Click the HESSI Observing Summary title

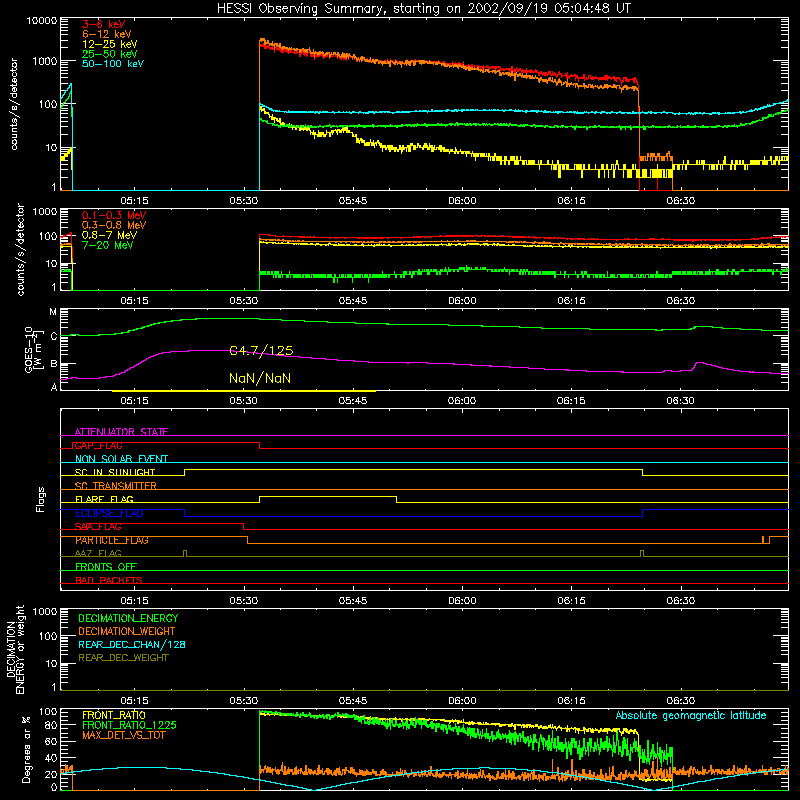tap(423, 9)
